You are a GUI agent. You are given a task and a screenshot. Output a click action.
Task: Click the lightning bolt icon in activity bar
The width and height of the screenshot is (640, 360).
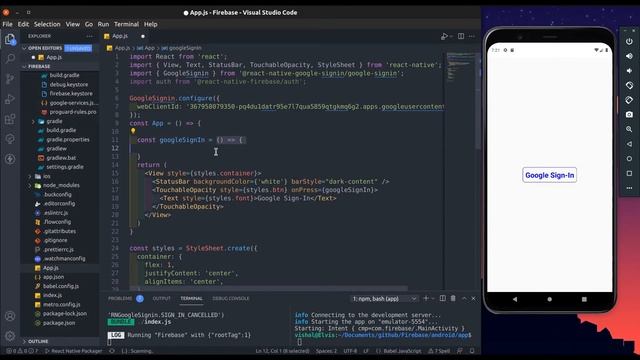point(10,159)
